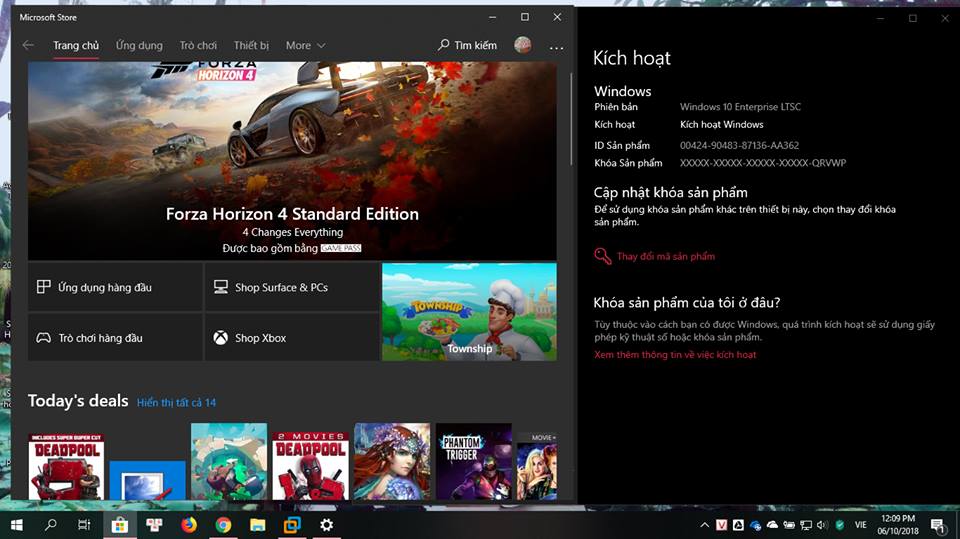Open the clock showing 12:09 PM
Viewport: 960px width, 539px height.
(898, 525)
